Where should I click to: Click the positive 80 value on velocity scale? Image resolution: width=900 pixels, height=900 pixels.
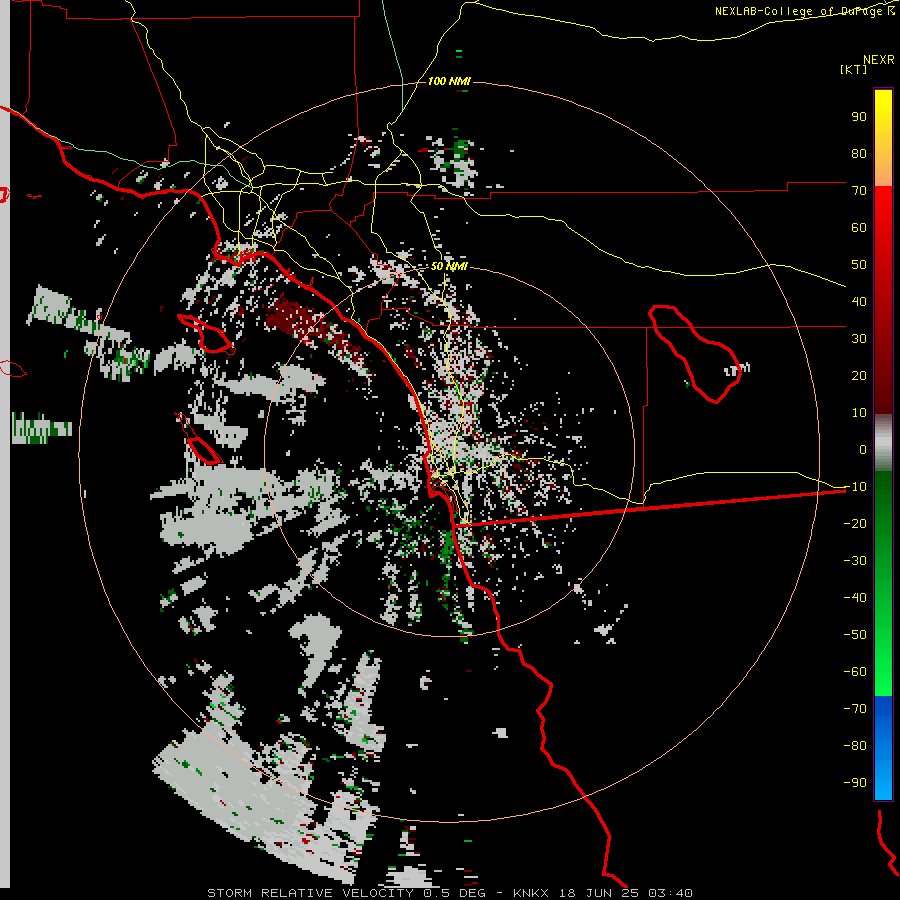pyautogui.click(x=859, y=153)
